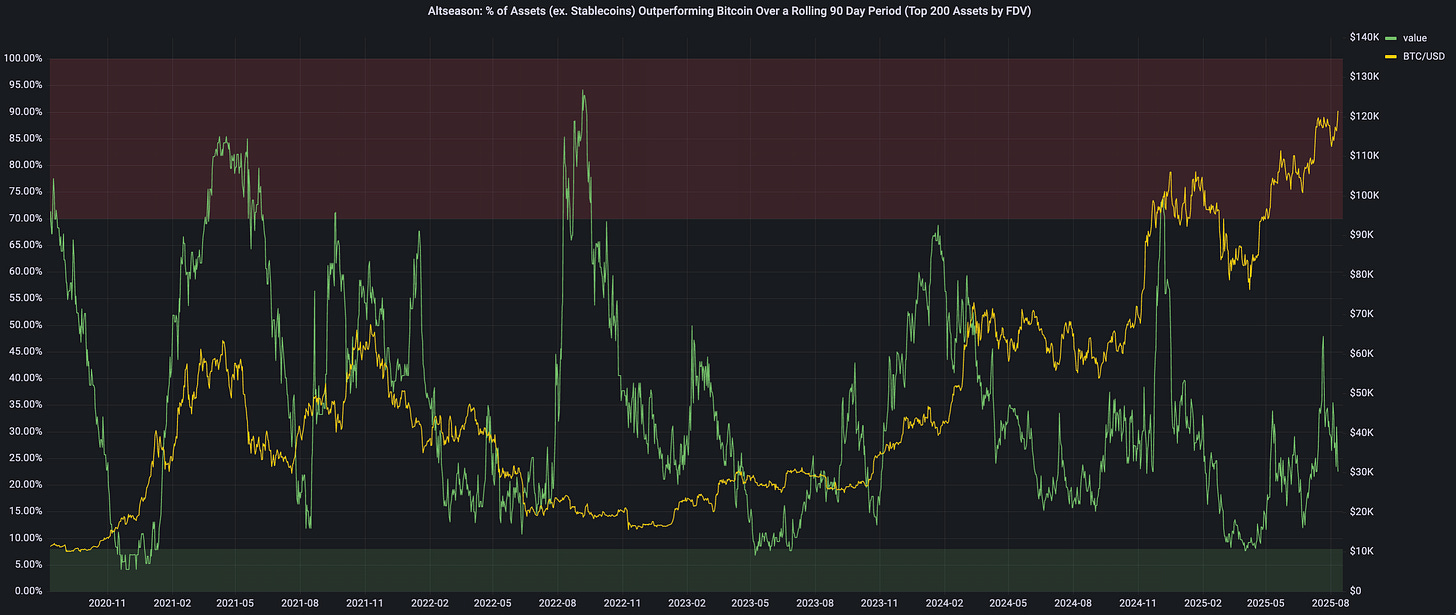Screen dimensions: 1456x615
Task: Click the $10K right axis label
Action: click(x=1362, y=551)
